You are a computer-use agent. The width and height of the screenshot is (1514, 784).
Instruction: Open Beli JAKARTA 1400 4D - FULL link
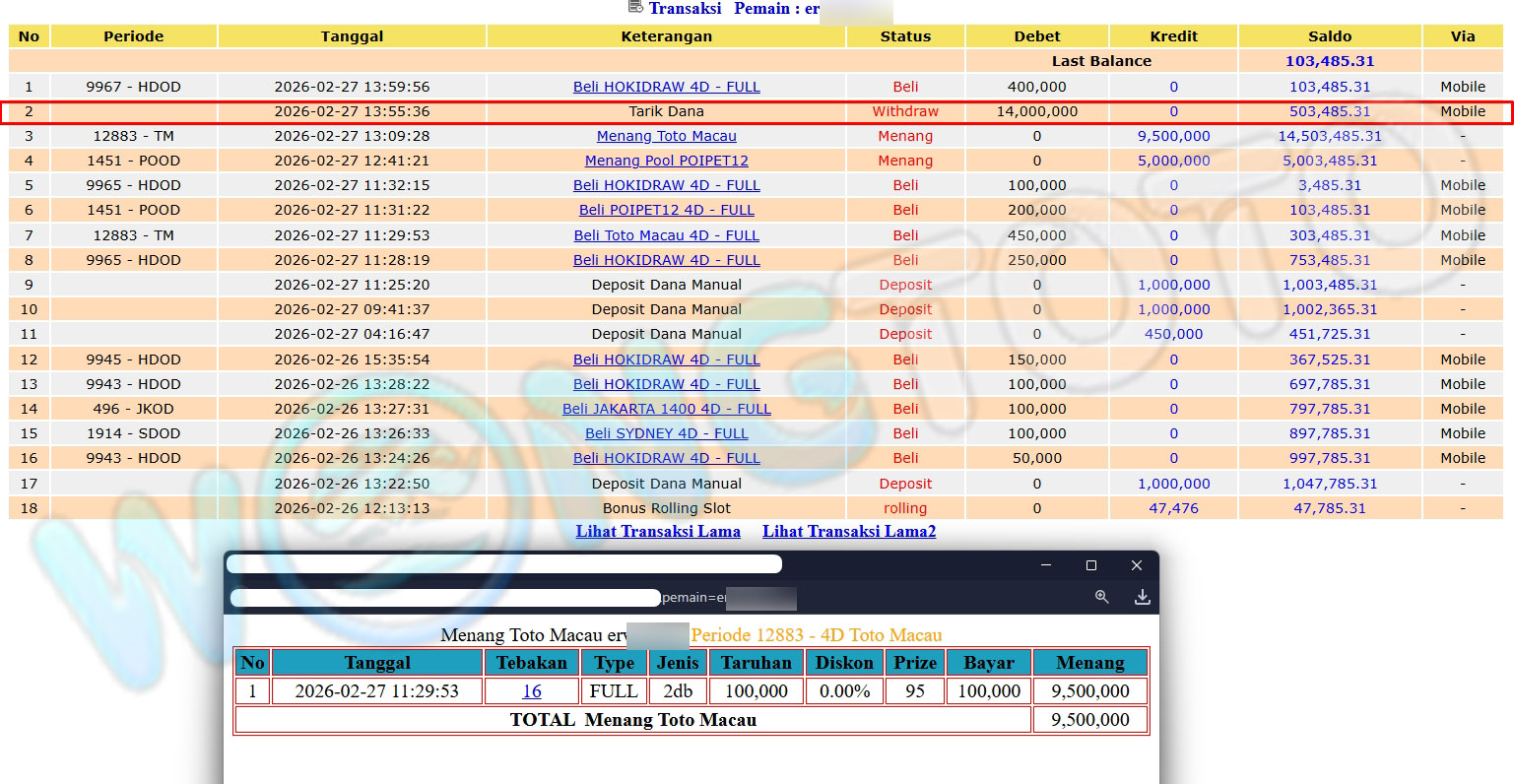click(x=666, y=409)
